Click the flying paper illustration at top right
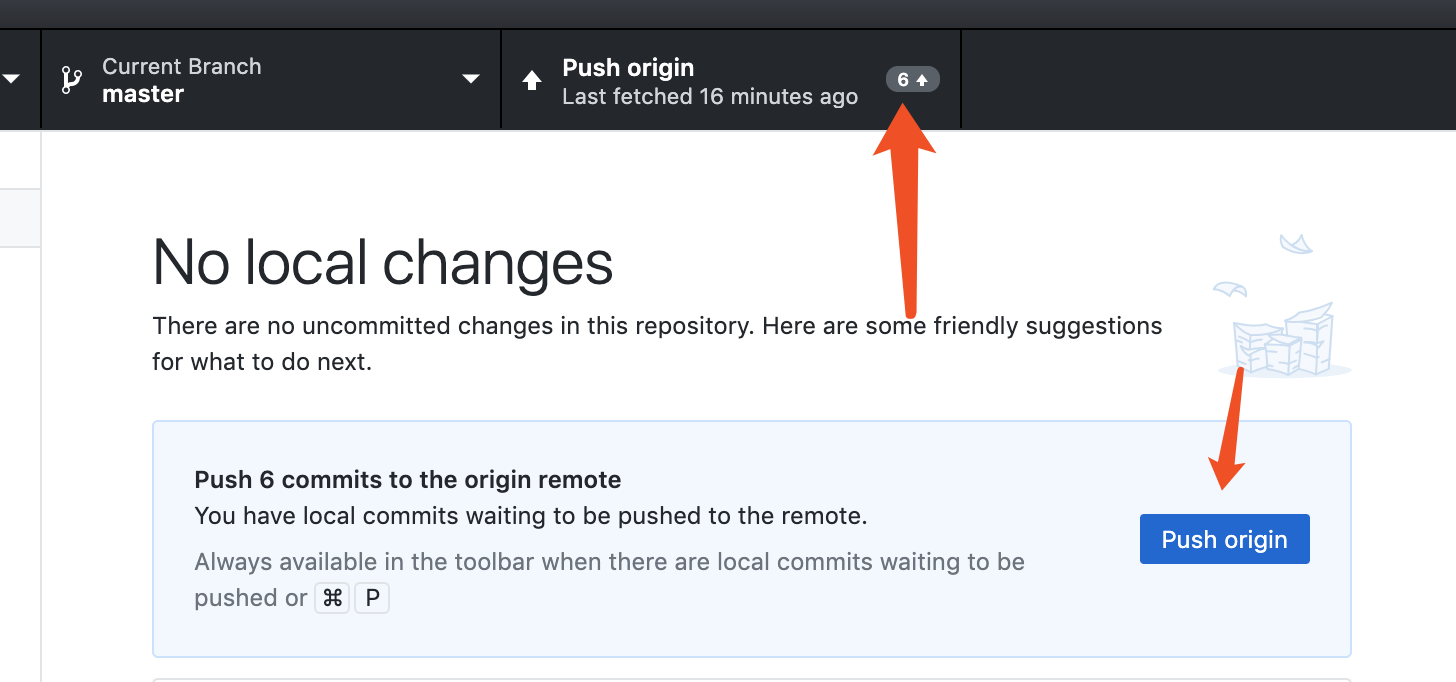The image size is (1456, 682). (x=1296, y=243)
